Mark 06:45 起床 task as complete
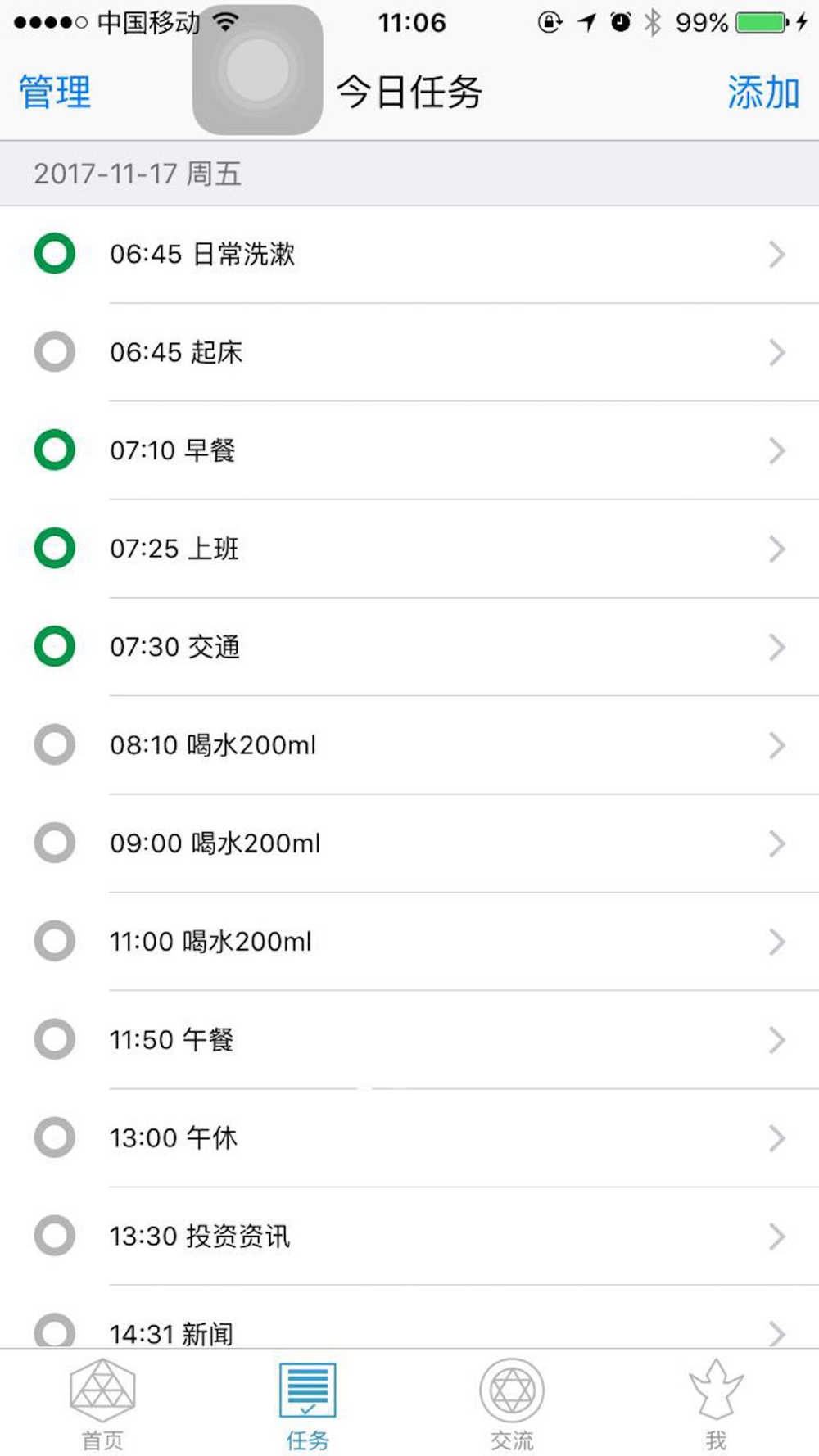The image size is (819, 1456). 55,352
